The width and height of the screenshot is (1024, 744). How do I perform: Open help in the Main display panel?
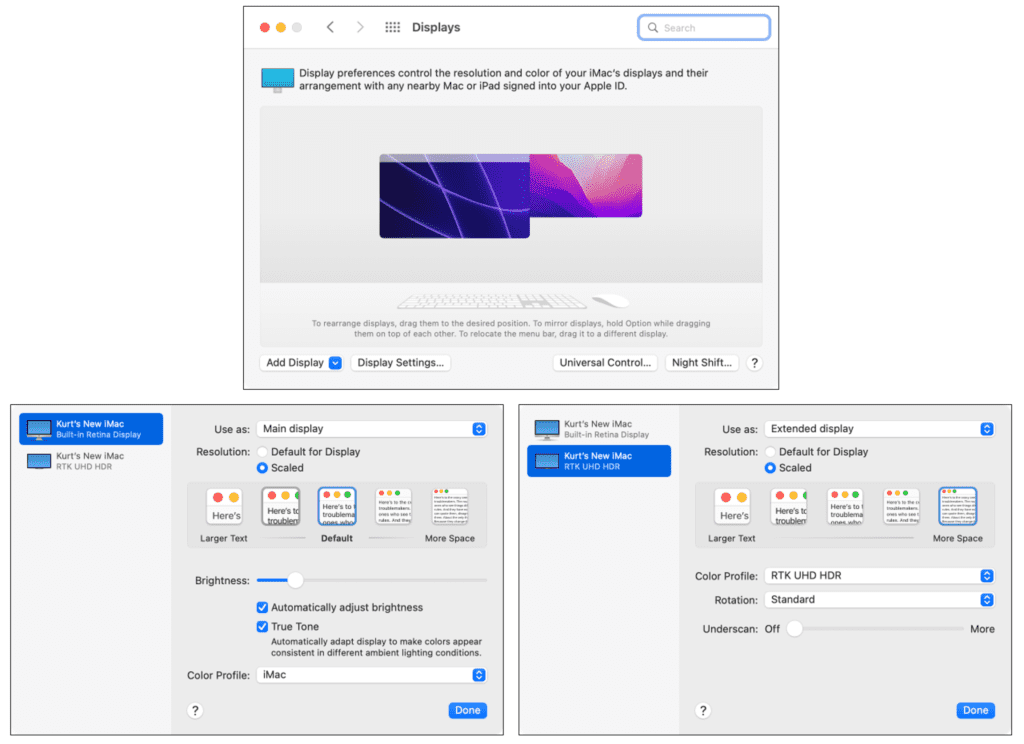(x=195, y=711)
